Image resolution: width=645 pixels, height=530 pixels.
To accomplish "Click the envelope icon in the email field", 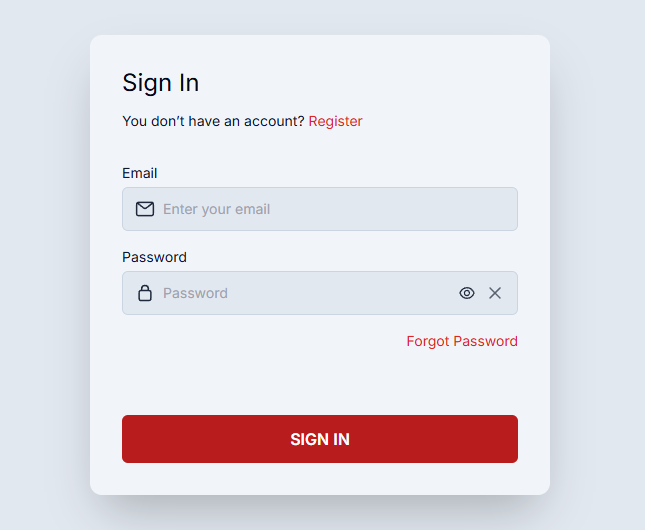I will click(145, 209).
